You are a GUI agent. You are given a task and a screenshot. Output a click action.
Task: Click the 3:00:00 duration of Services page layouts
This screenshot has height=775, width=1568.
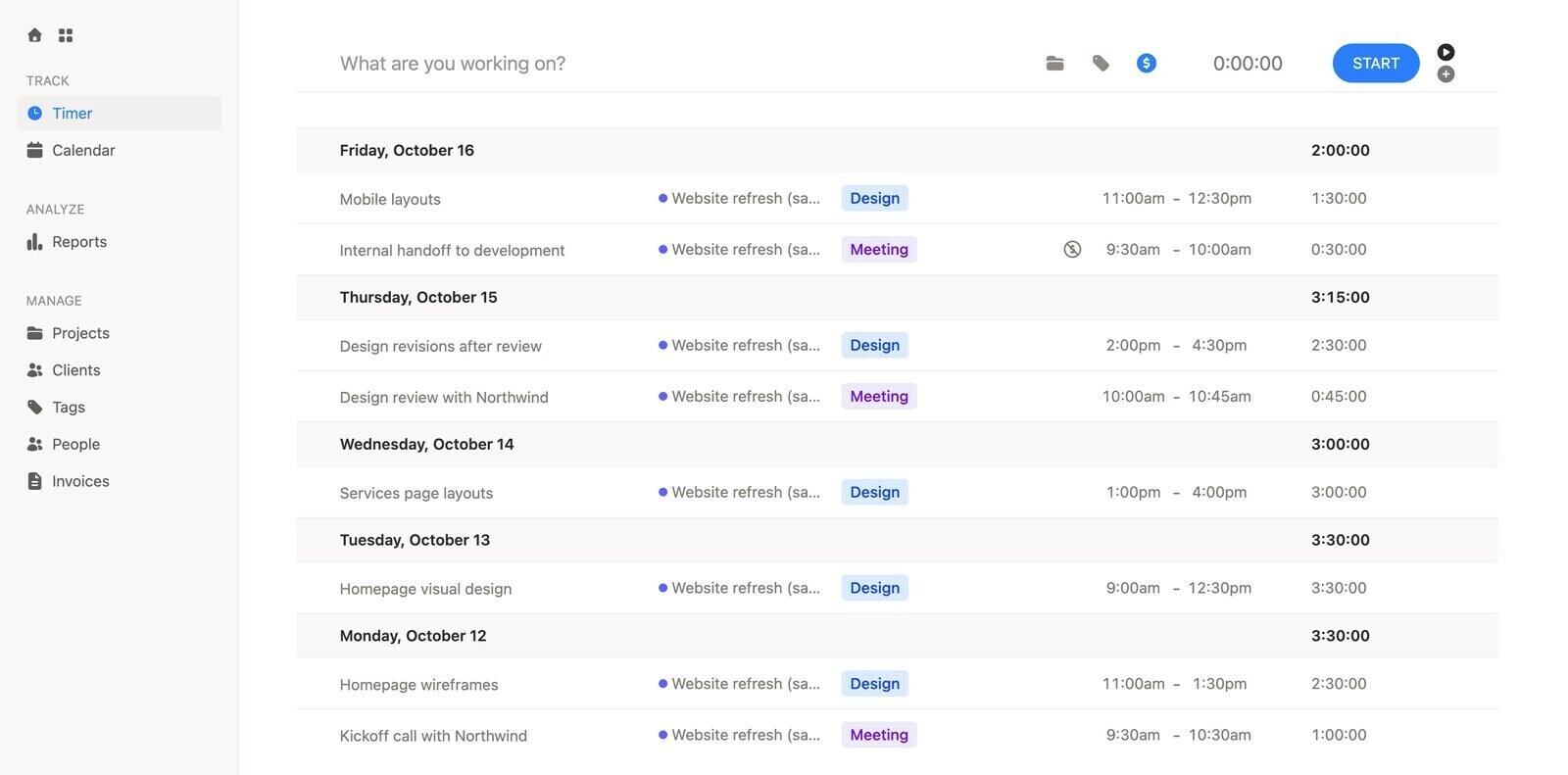click(1339, 492)
